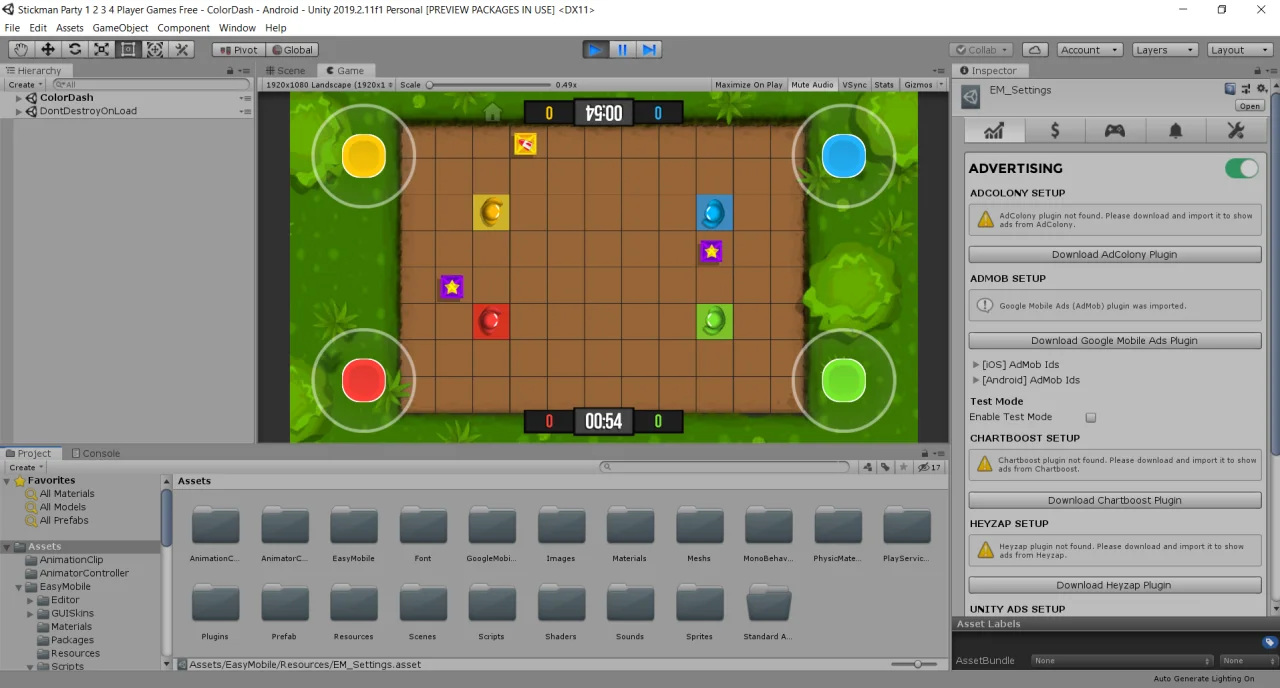Select the Rotate tool
The image size is (1280, 688).
[75, 49]
